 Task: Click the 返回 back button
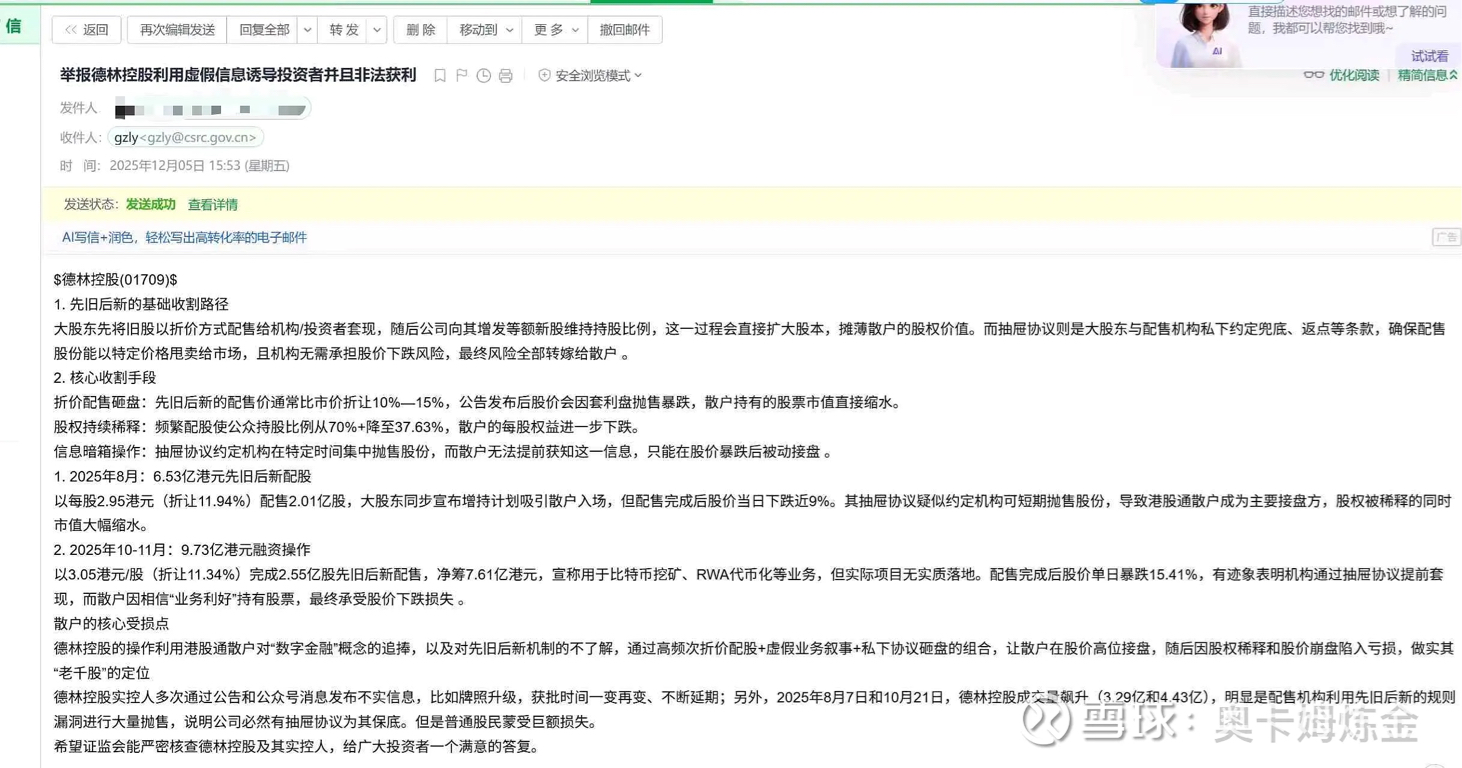click(x=86, y=30)
